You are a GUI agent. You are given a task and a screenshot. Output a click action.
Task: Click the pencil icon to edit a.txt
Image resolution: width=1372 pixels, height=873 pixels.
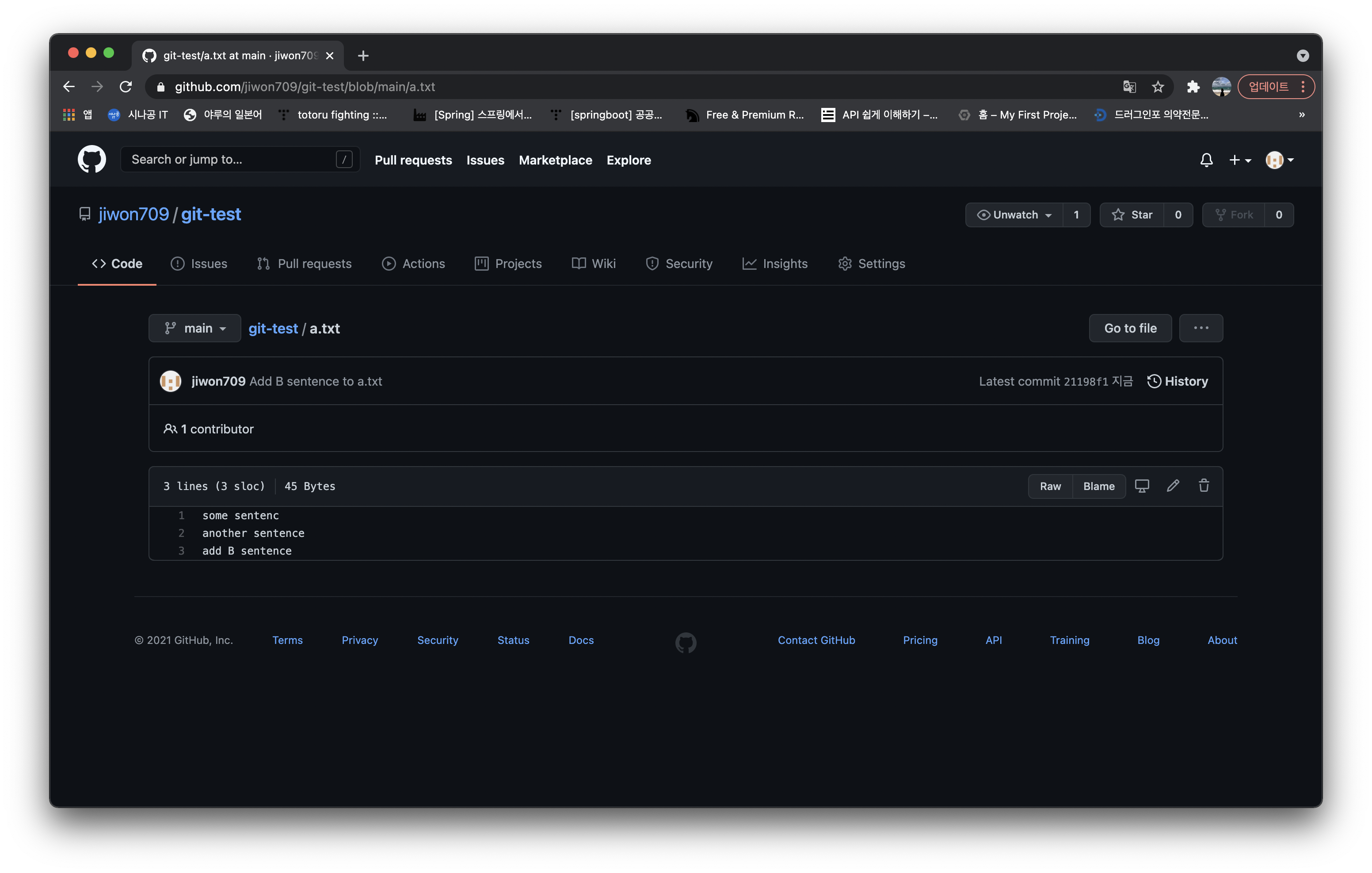point(1173,486)
